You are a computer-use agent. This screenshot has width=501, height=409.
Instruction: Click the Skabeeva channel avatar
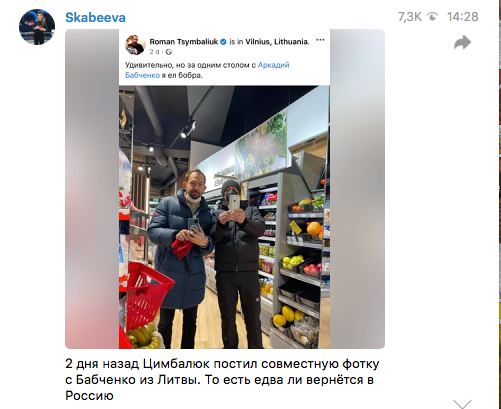coord(37,27)
